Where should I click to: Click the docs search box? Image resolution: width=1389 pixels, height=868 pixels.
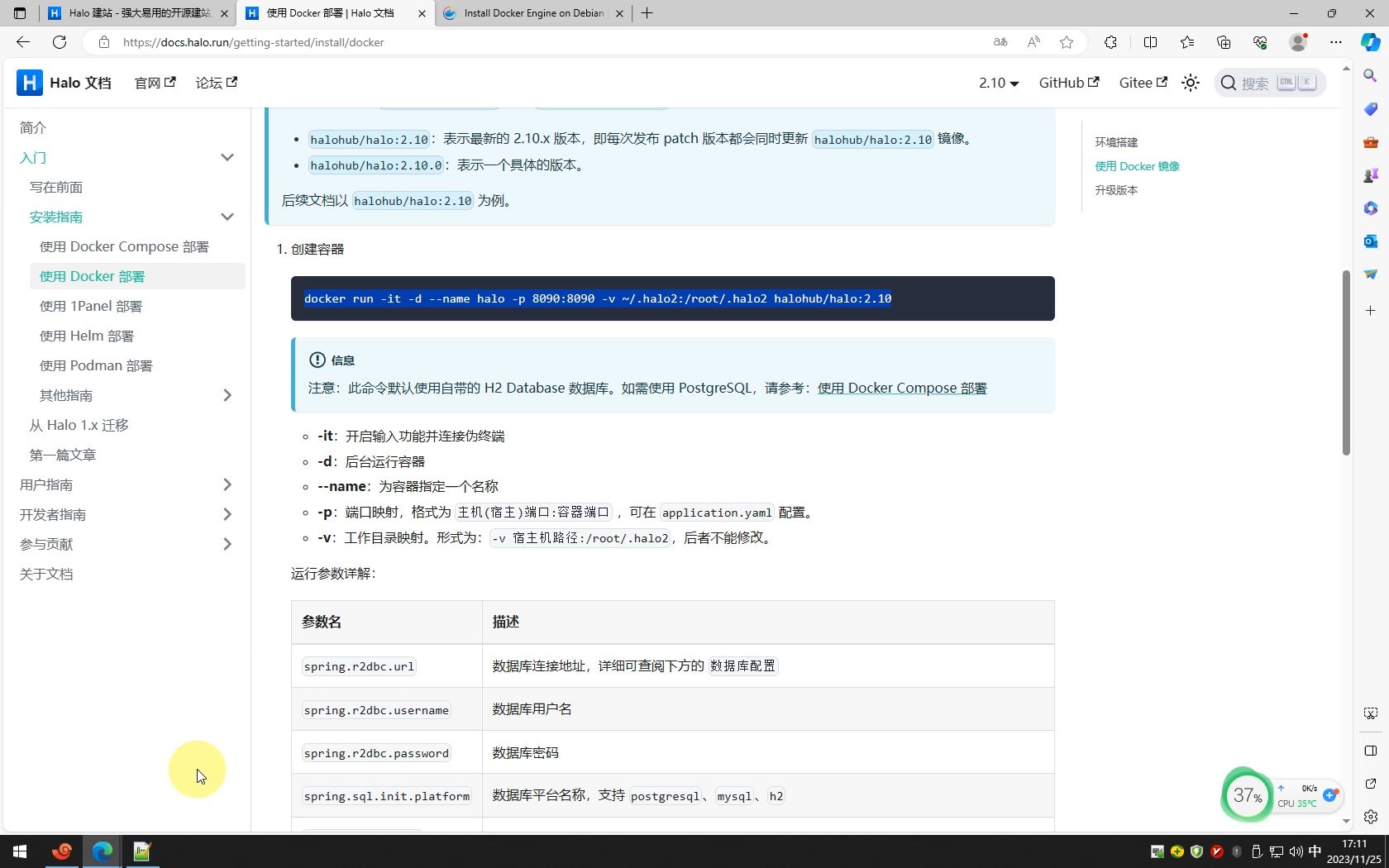1270,83
